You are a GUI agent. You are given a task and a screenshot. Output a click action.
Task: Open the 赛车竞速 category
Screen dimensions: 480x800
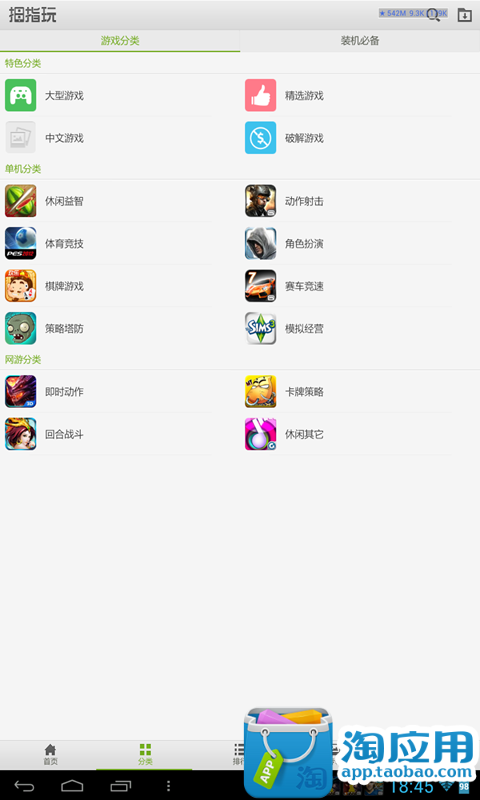(x=348, y=286)
